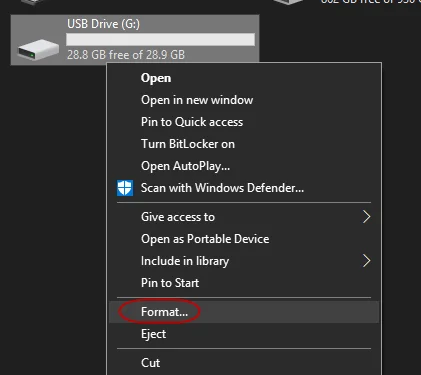Select Open in new window
Viewport: 421px width, 375px height.
point(244,100)
